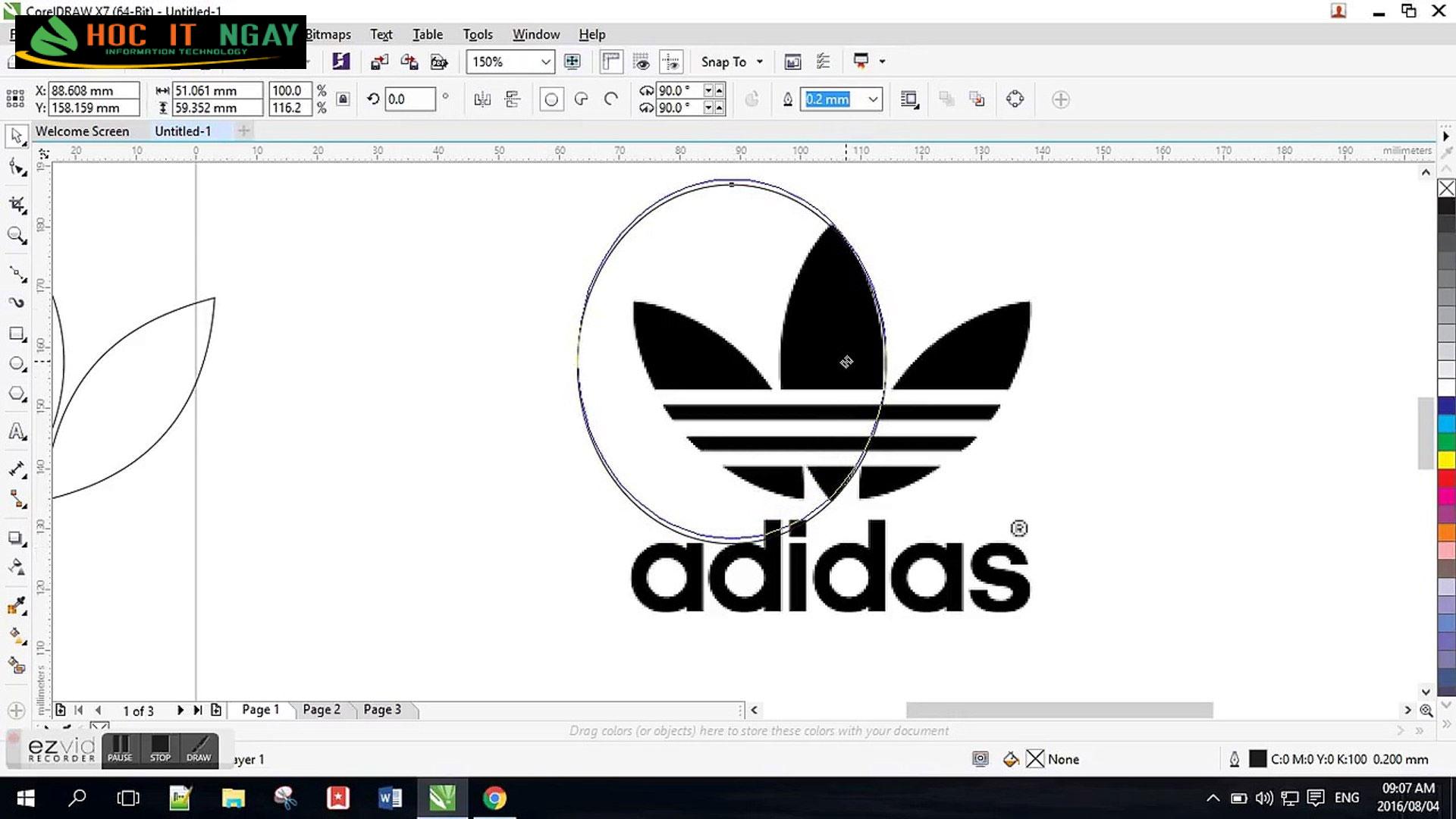Viewport: 1456px width, 819px height.
Task: Select the Freehand curve tool
Action: (16, 274)
